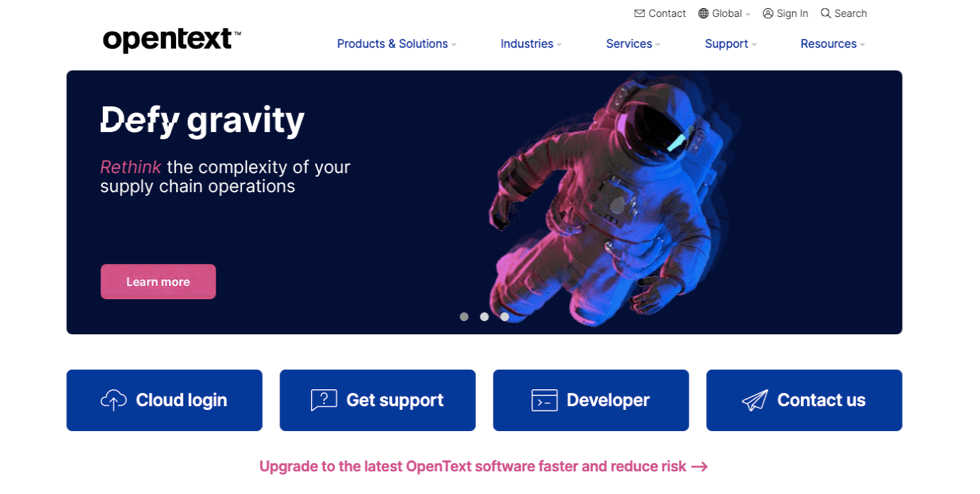Open the Cloud login tile
This screenshot has height=494, width=980.
point(164,400)
